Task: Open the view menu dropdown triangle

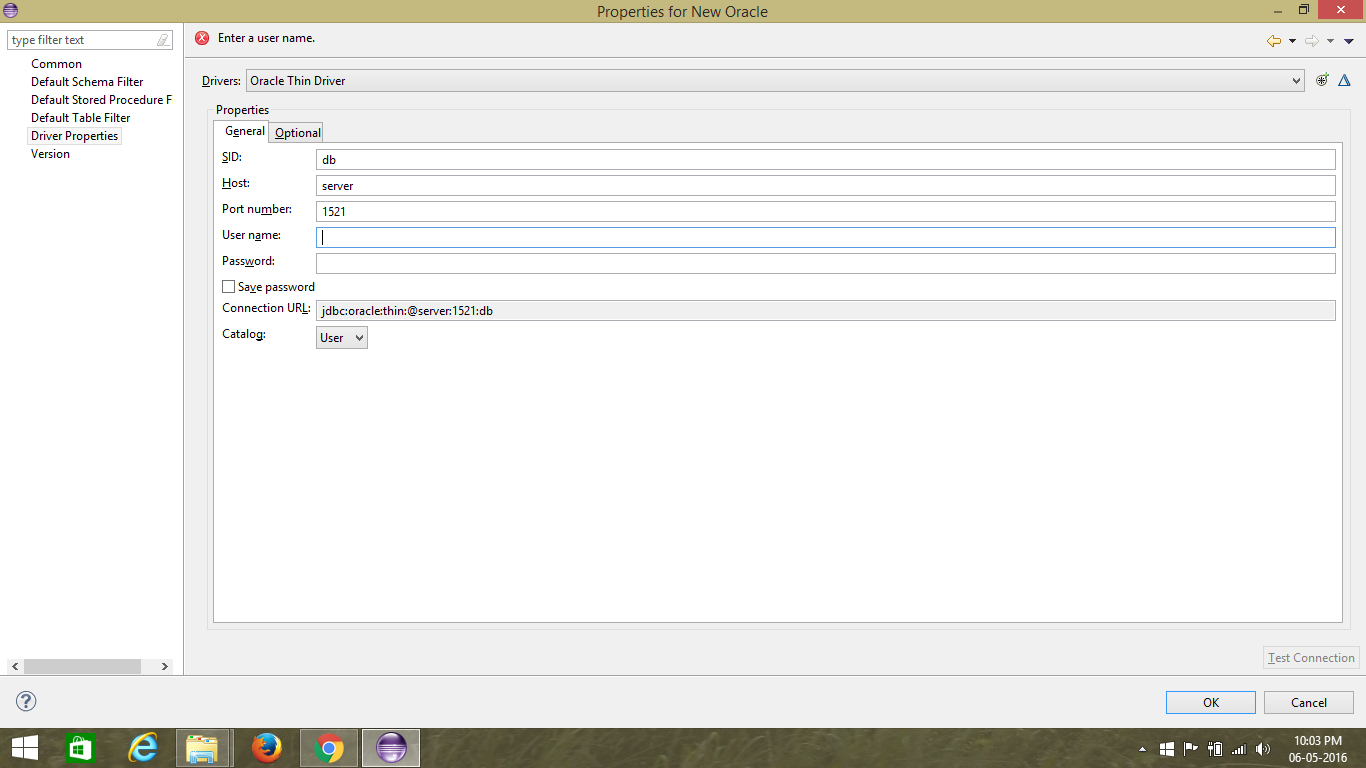Action: point(1348,42)
